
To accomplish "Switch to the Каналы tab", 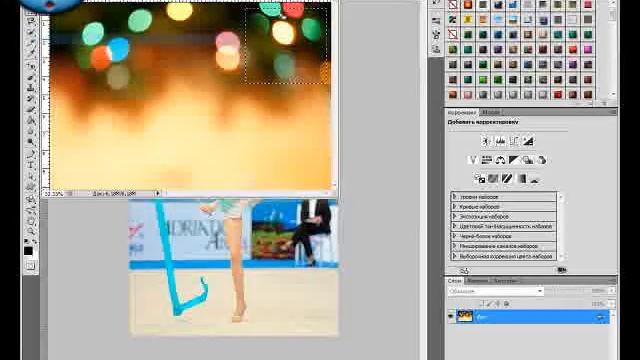I will coord(477,281).
